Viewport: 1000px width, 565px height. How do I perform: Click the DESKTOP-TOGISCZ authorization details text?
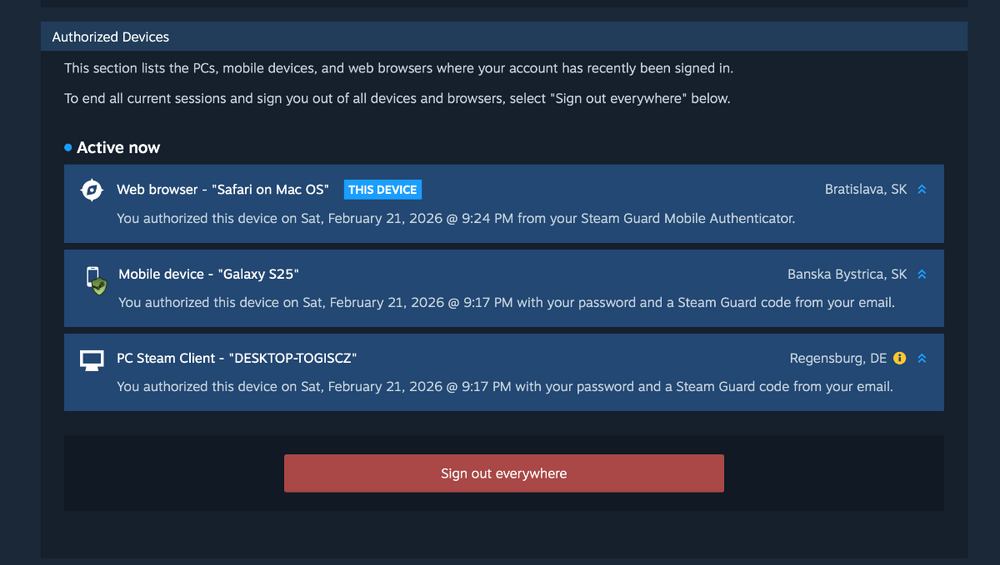505,386
